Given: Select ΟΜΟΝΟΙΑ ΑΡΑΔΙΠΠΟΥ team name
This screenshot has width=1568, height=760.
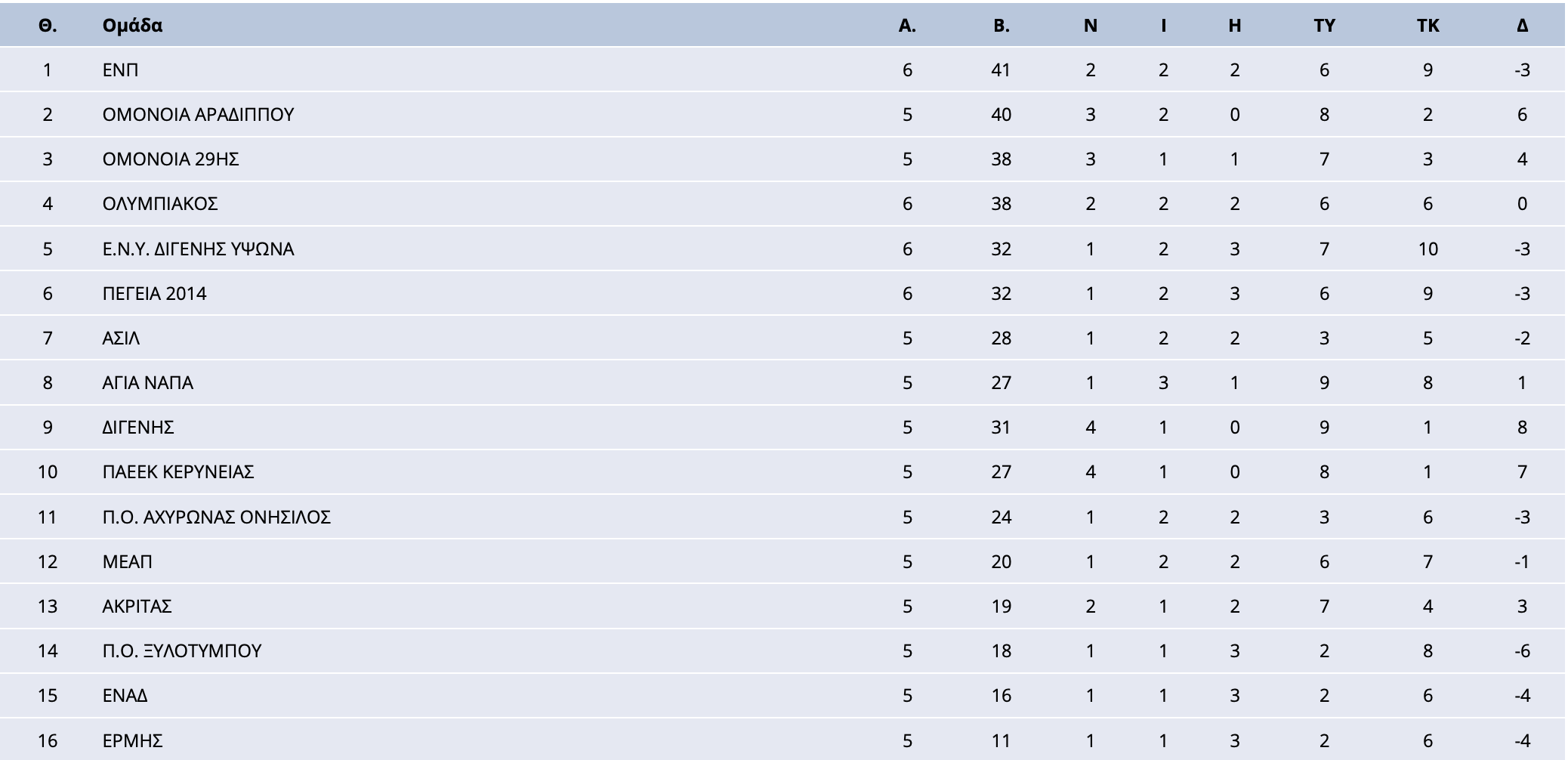Looking at the screenshot, I should click(x=198, y=114).
